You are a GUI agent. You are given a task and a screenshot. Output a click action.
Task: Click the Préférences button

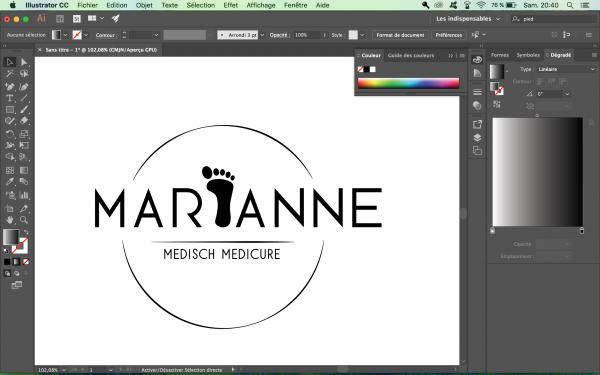(448, 35)
